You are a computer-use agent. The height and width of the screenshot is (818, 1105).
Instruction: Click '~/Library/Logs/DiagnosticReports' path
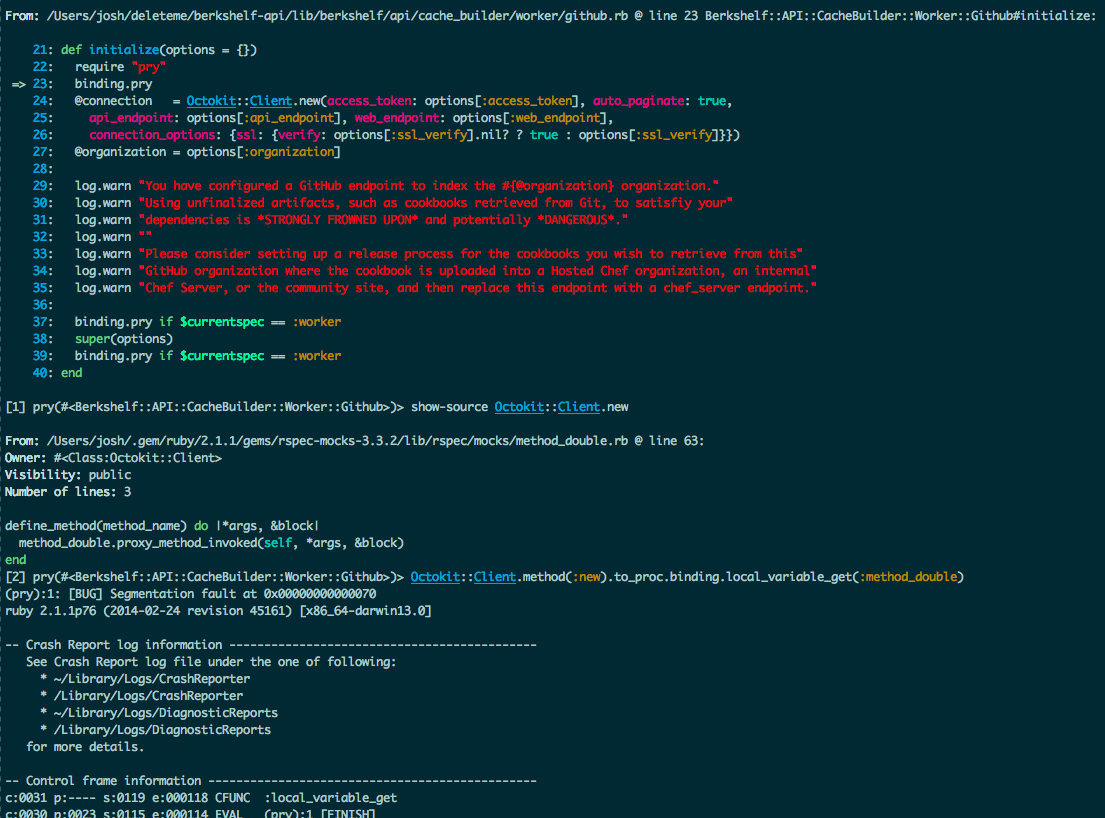click(166, 713)
